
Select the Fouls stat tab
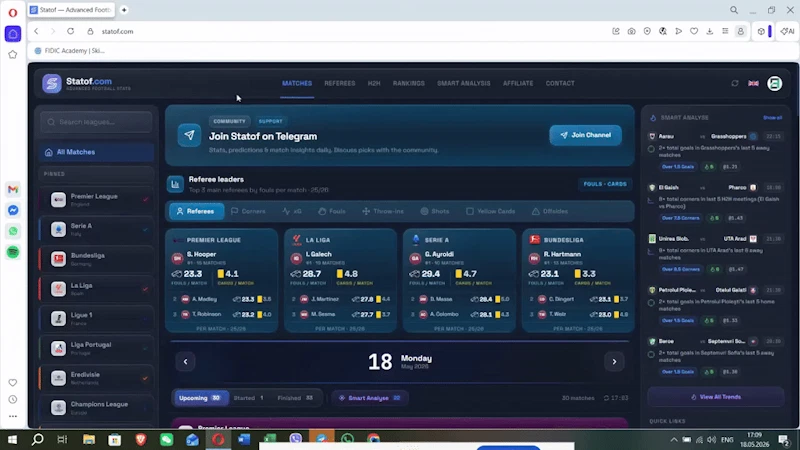(332, 211)
